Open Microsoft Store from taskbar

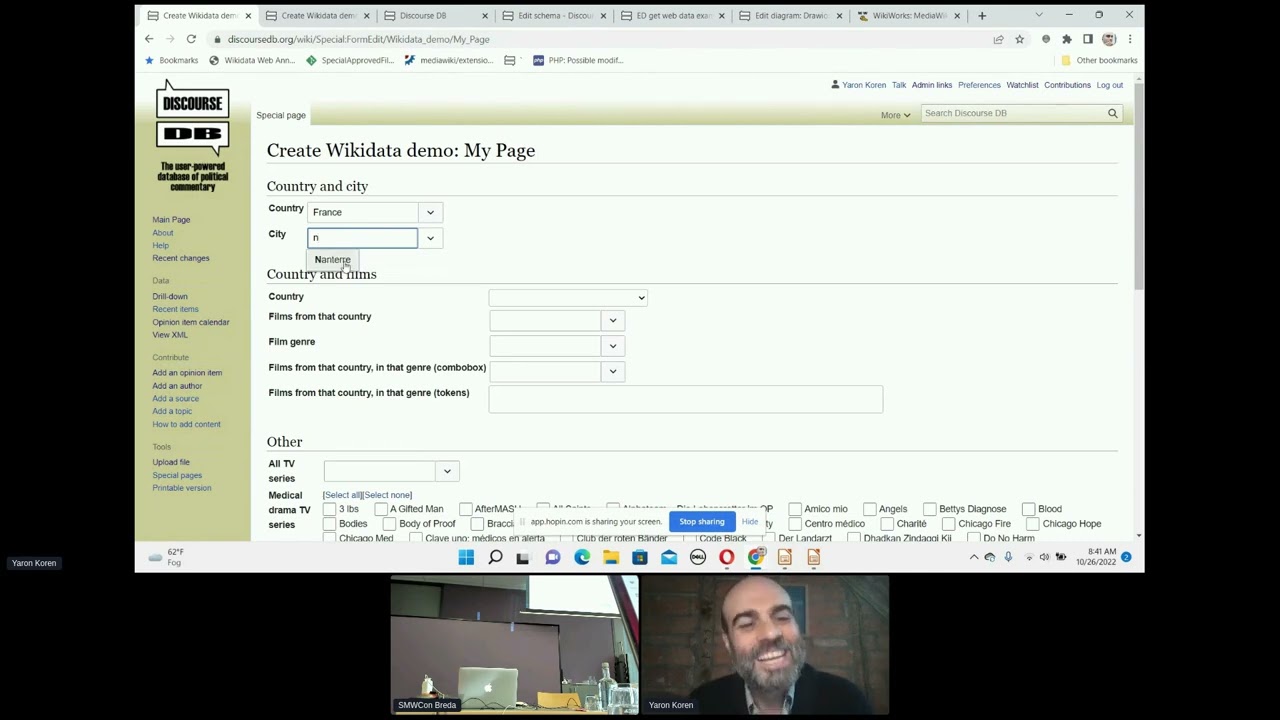(640, 557)
